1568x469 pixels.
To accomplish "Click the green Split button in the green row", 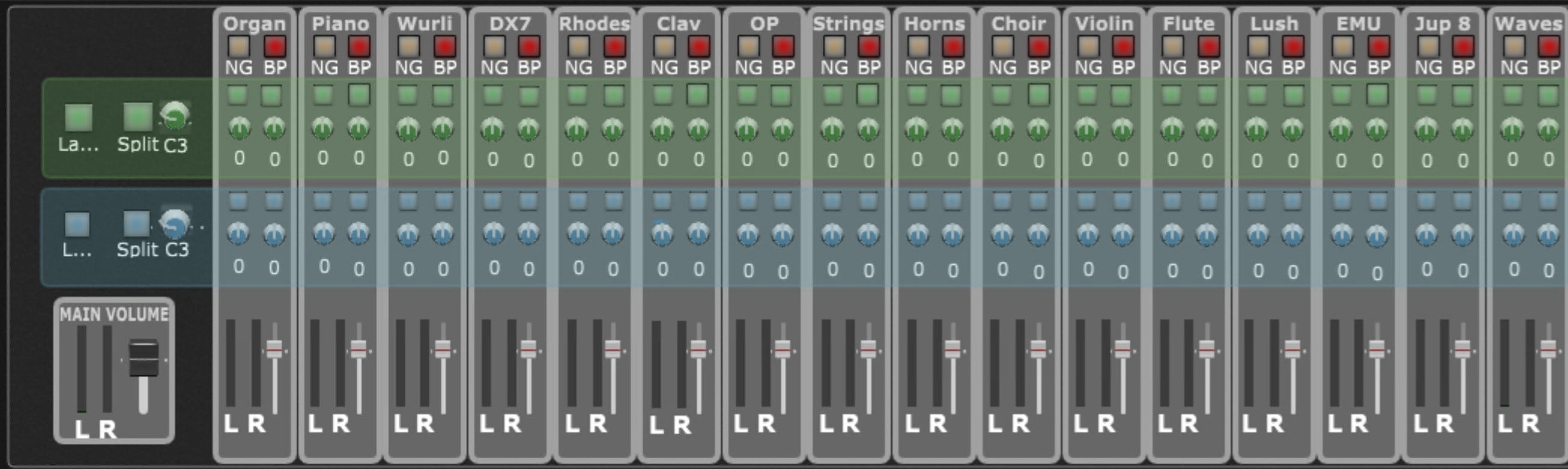I will [x=137, y=116].
